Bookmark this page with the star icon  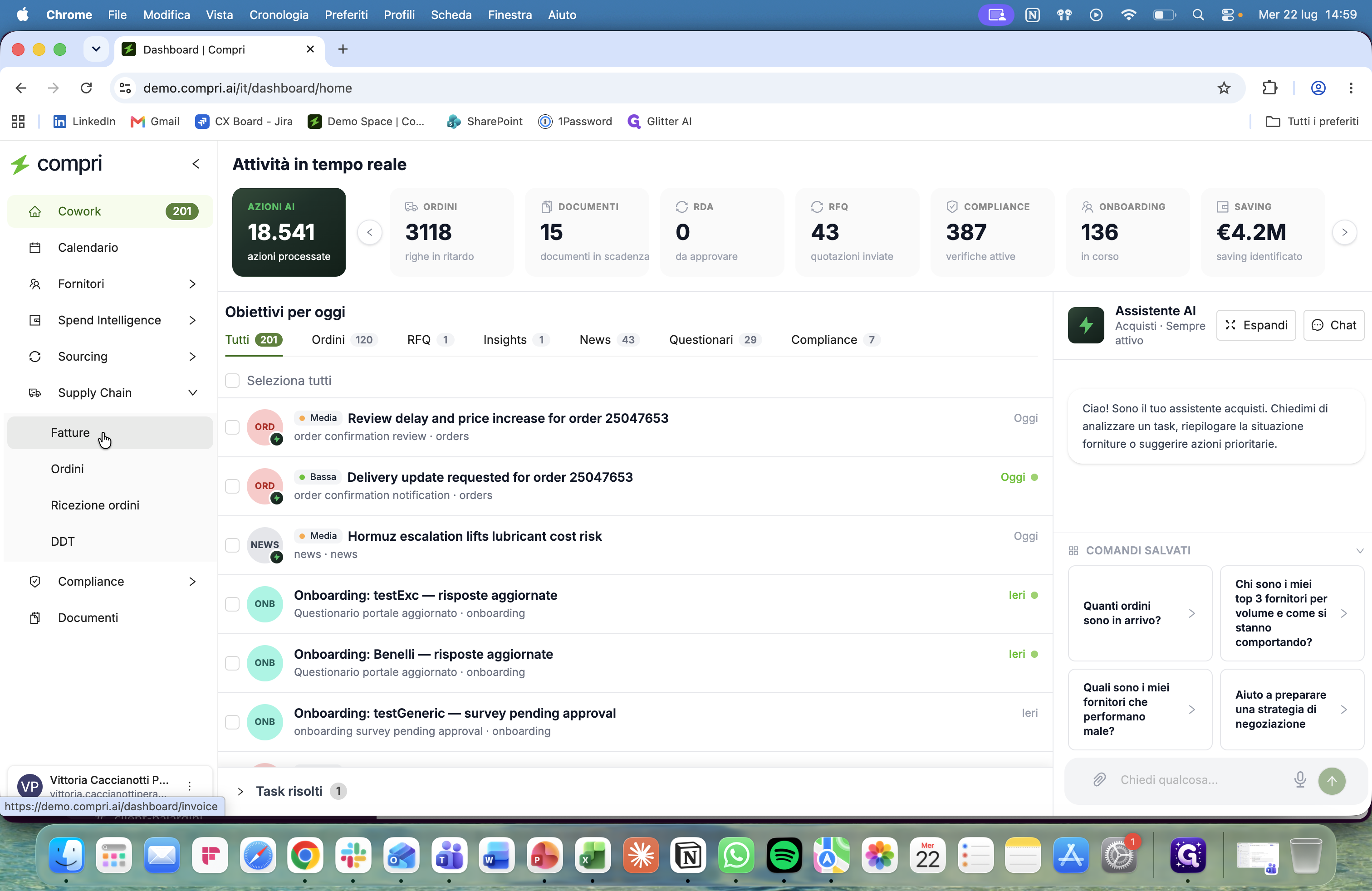[x=1223, y=88]
